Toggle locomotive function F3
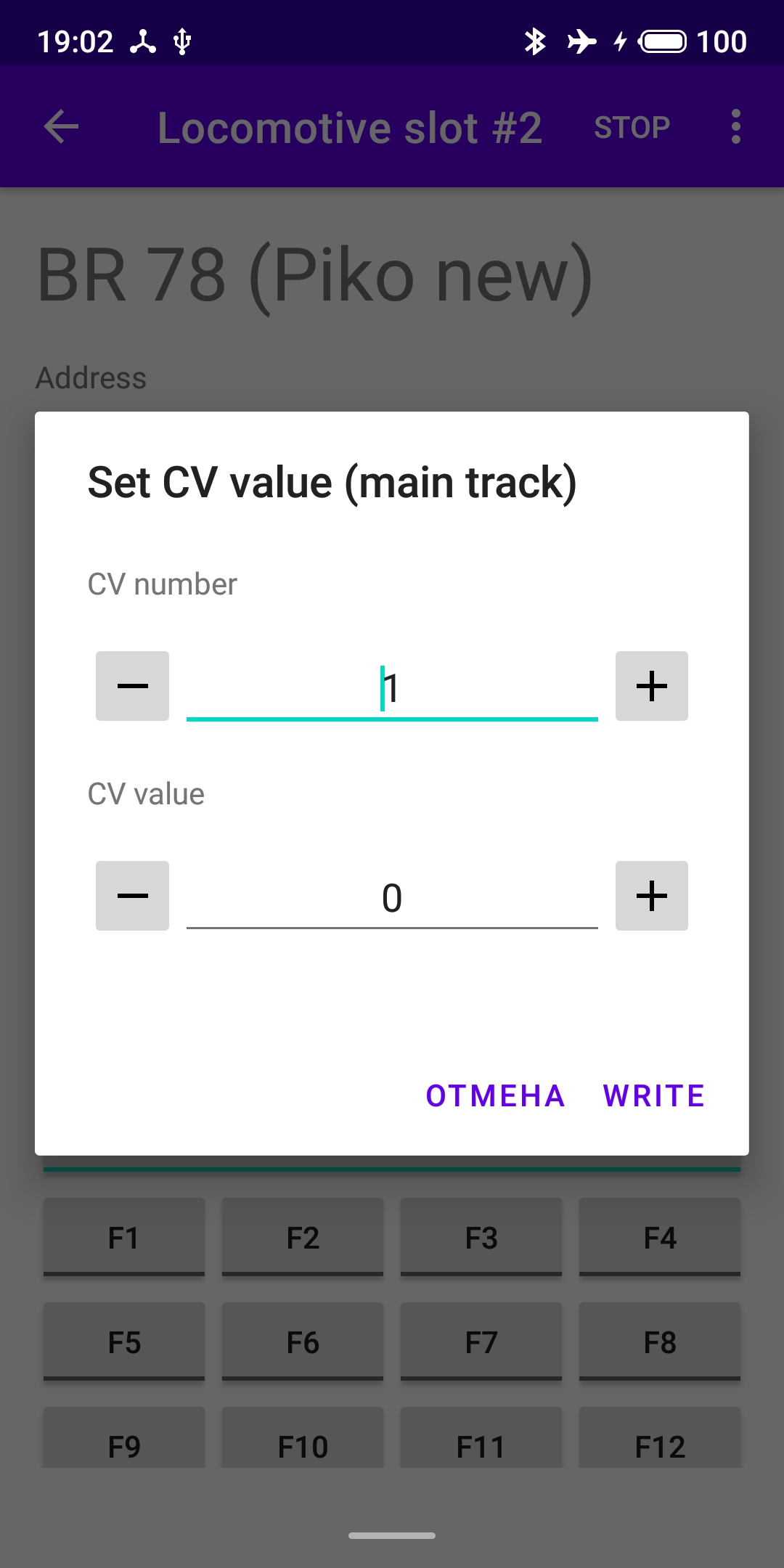Screen dimensions: 784x1568 pyautogui.click(x=481, y=1237)
